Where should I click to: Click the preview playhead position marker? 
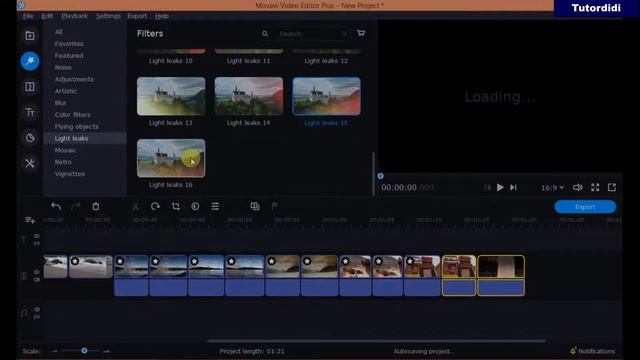[x=380, y=176]
